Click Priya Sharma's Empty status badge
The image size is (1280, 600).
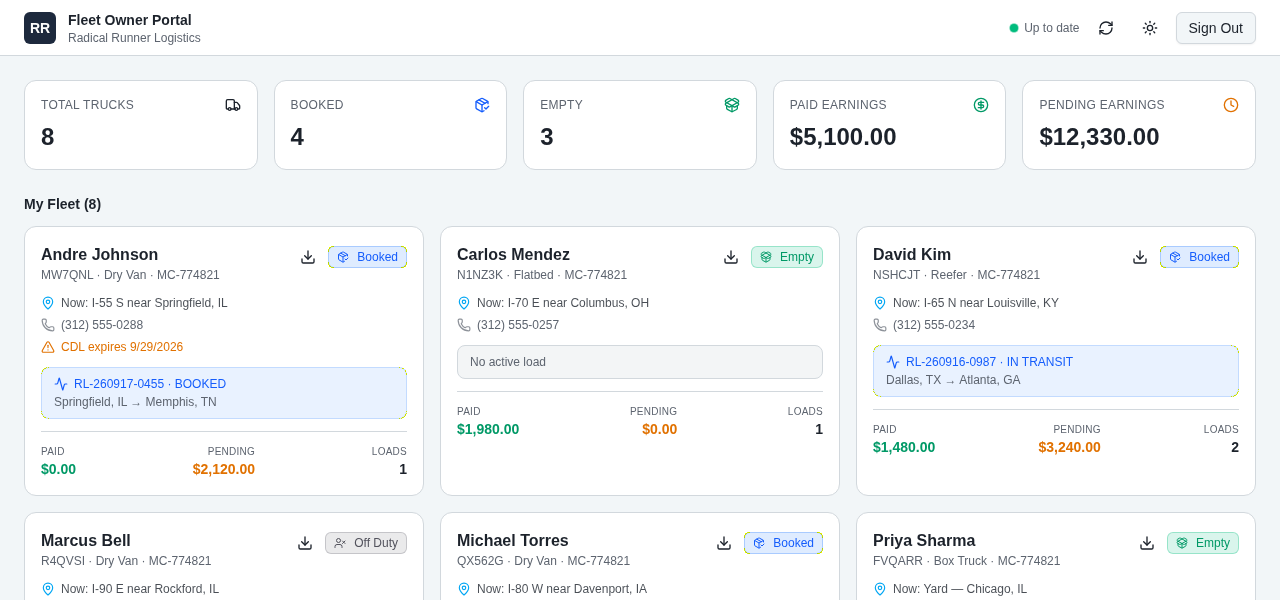pos(1203,543)
